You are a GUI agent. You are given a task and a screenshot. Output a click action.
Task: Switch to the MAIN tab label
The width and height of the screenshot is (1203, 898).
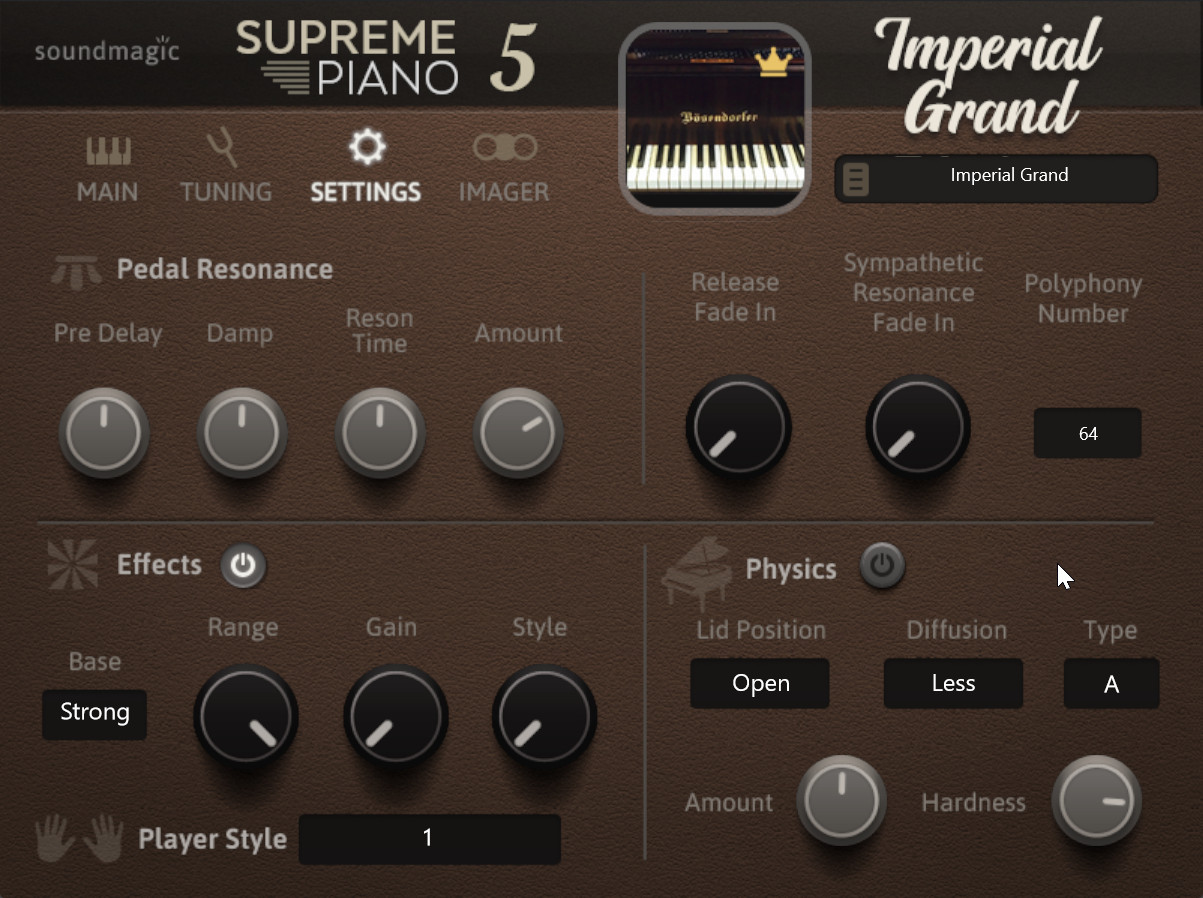click(x=108, y=192)
